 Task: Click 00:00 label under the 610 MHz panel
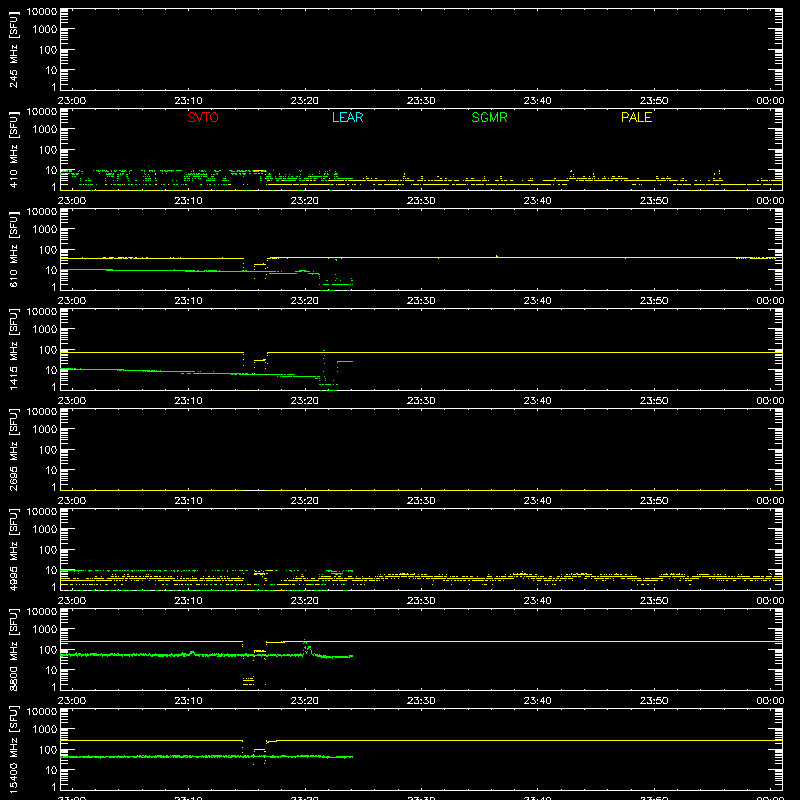(770, 301)
